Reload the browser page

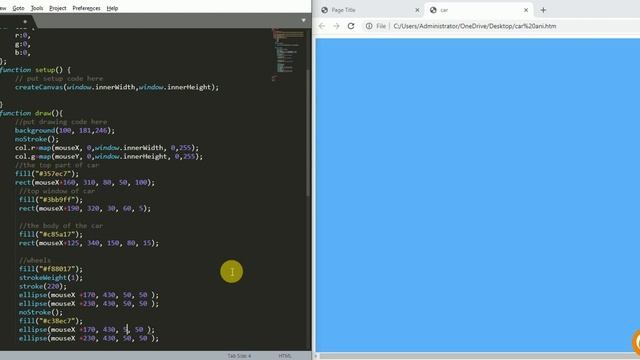[351, 26]
